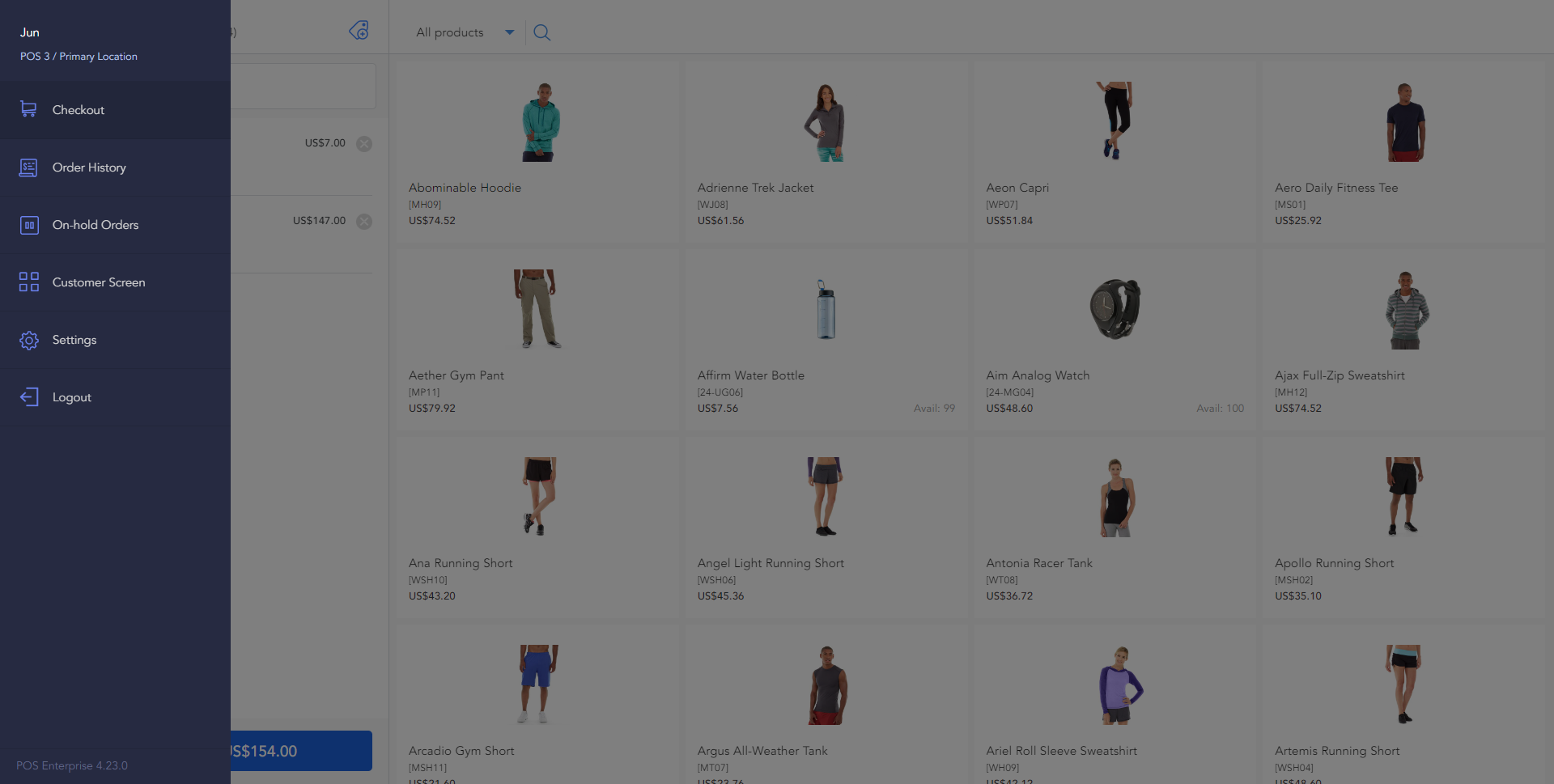The height and width of the screenshot is (784, 1554).
Task: Click the Logout arrow icon
Action: click(x=29, y=397)
